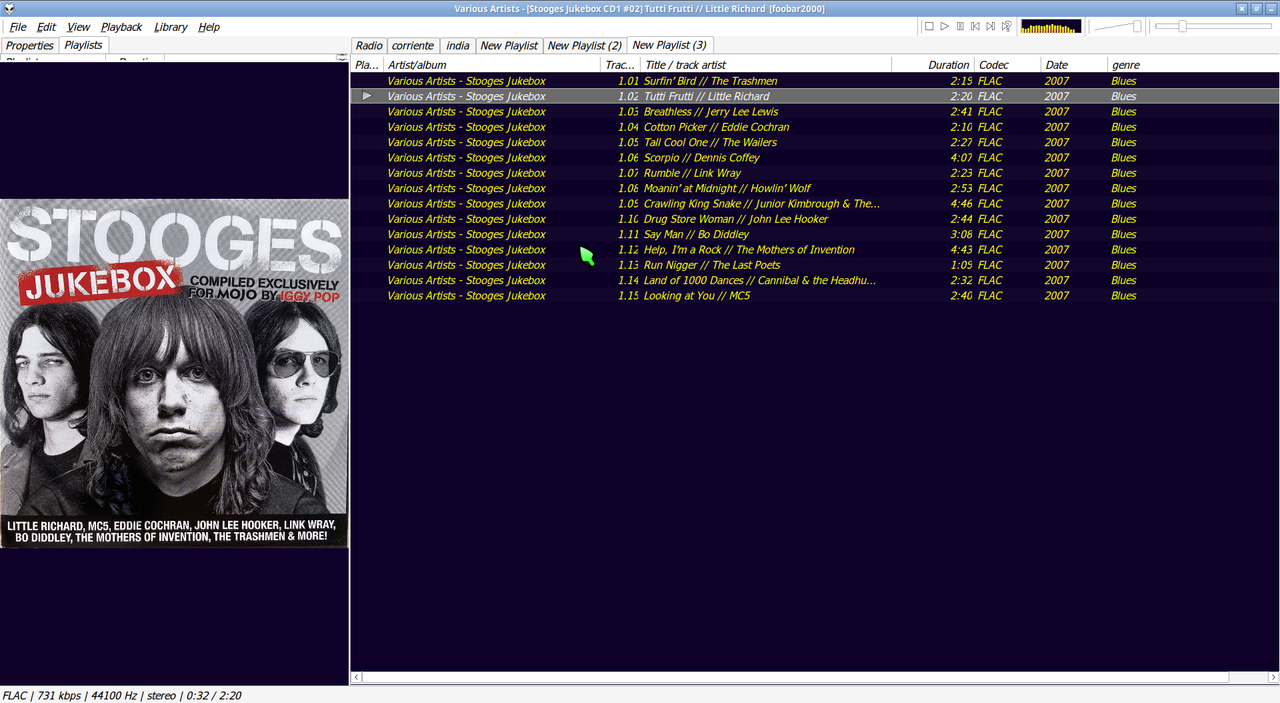The width and height of the screenshot is (1280, 703).
Task: Adjust the volume slider
Action: coord(1118,26)
